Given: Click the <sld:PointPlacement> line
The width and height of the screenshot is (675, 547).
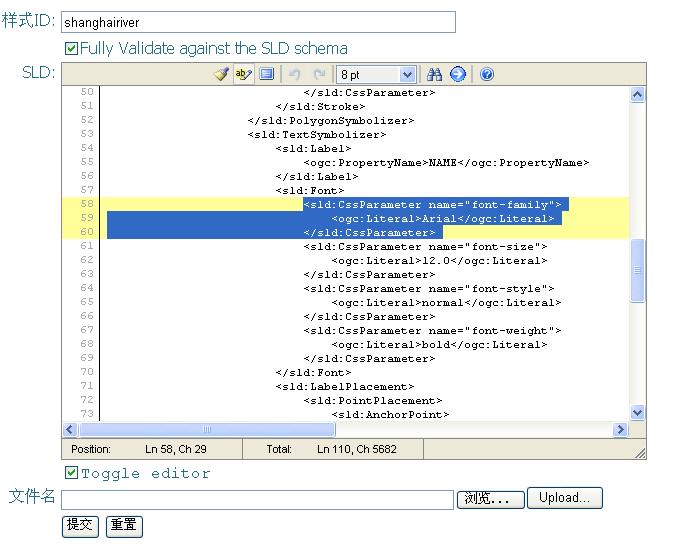Looking at the screenshot, I should click(x=373, y=401).
